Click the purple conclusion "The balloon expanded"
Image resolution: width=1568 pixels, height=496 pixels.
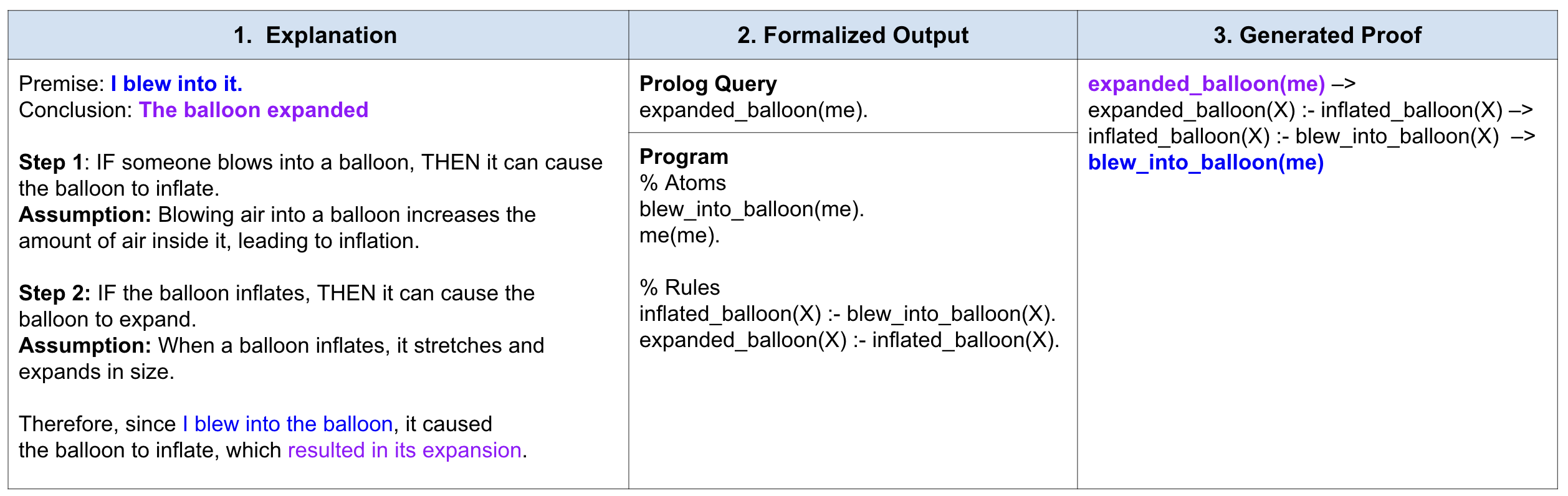click(254, 110)
